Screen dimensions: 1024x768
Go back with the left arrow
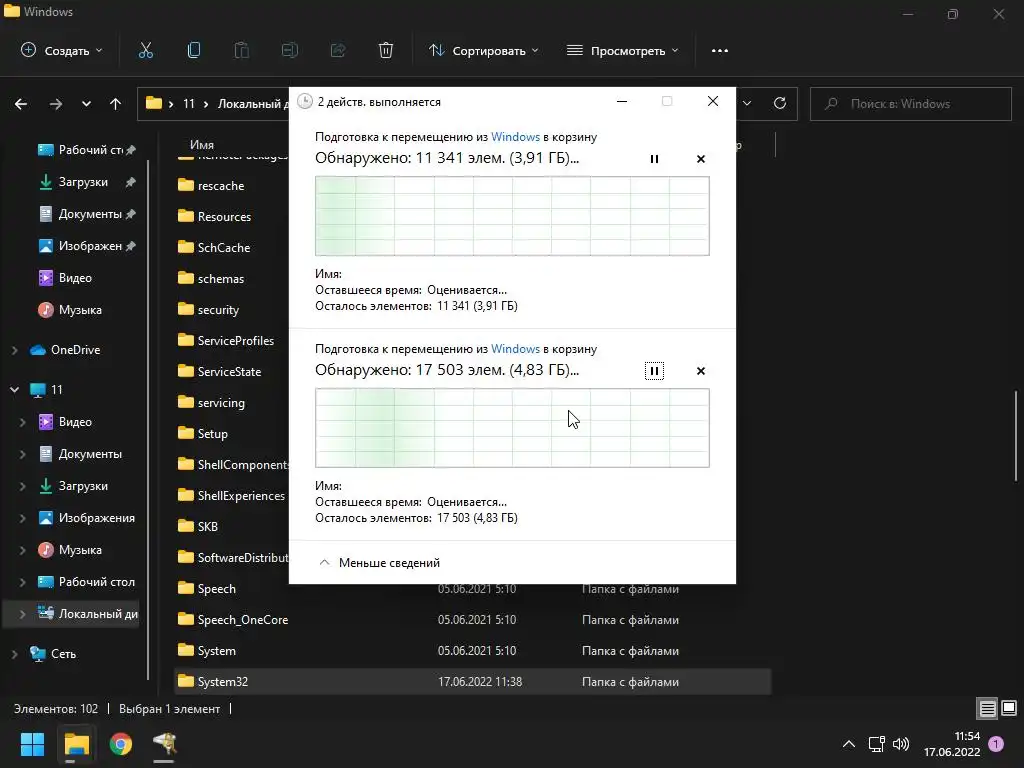tap(21, 104)
